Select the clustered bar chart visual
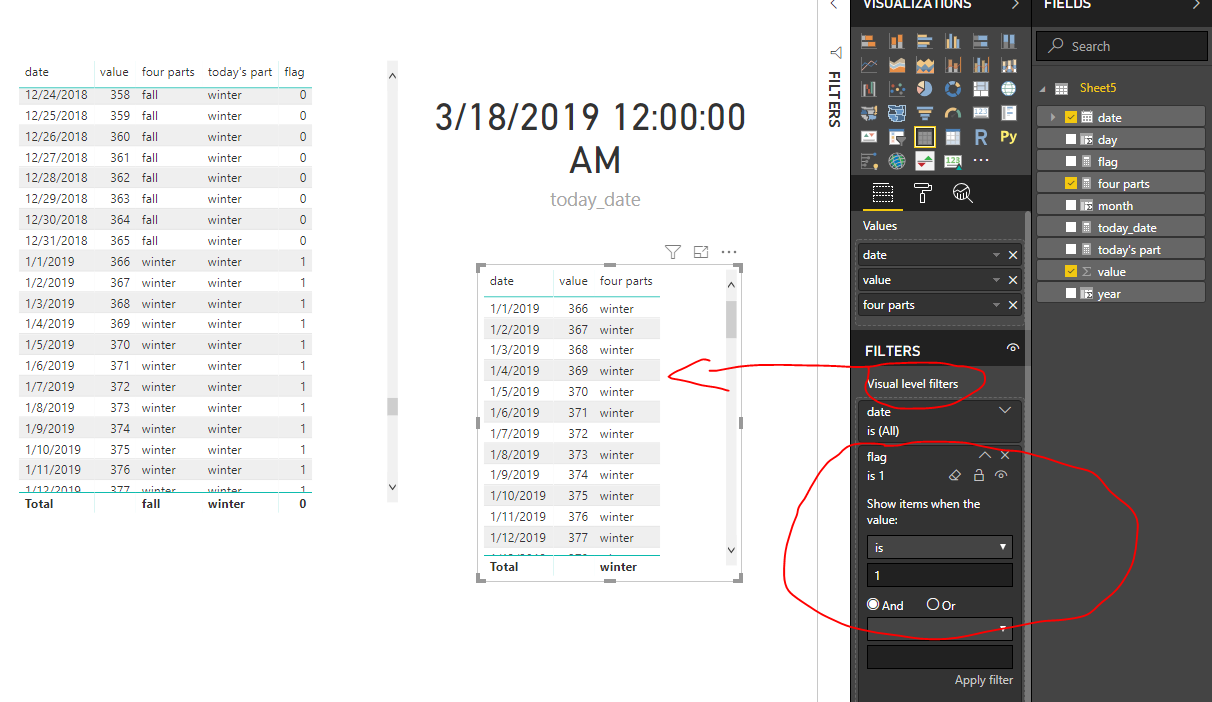The image size is (1212, 702). coord(925,41)
